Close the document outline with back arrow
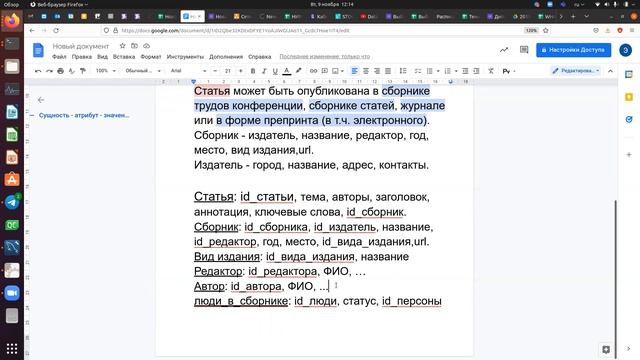This screenshot has width=640, height=360. tap(41, 100)
